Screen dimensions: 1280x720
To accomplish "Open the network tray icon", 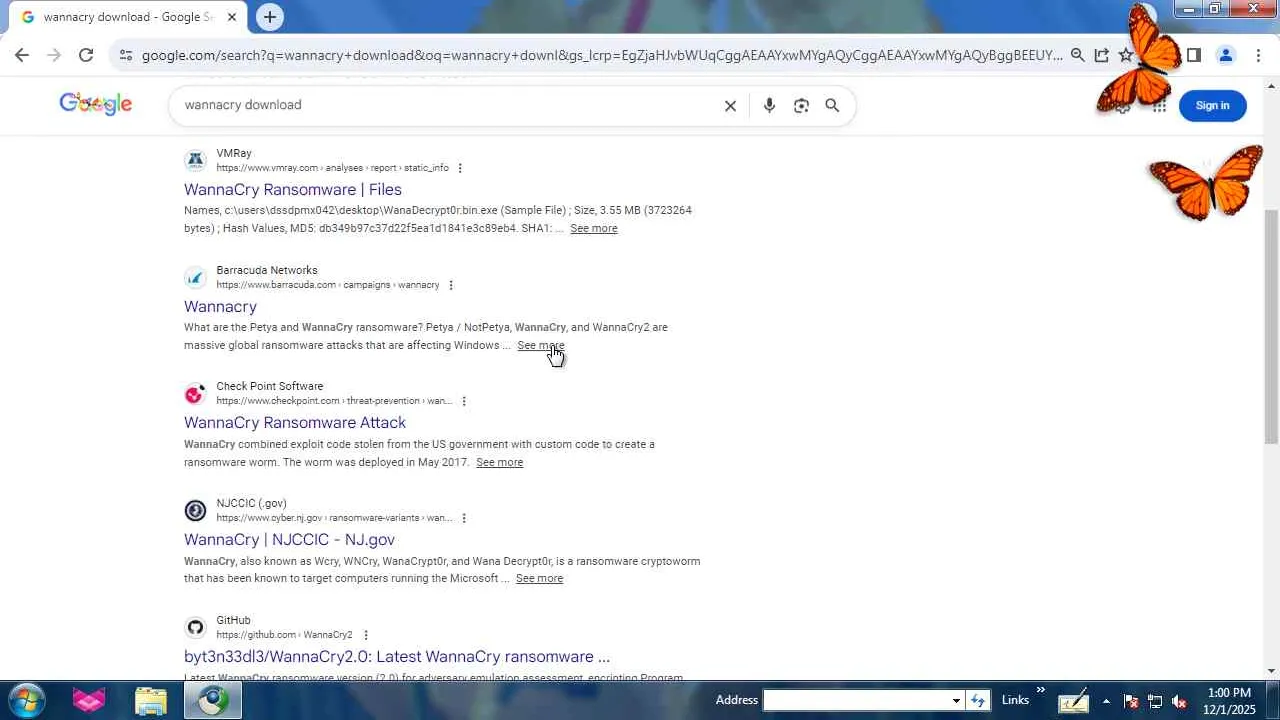I will point(1155,701).
